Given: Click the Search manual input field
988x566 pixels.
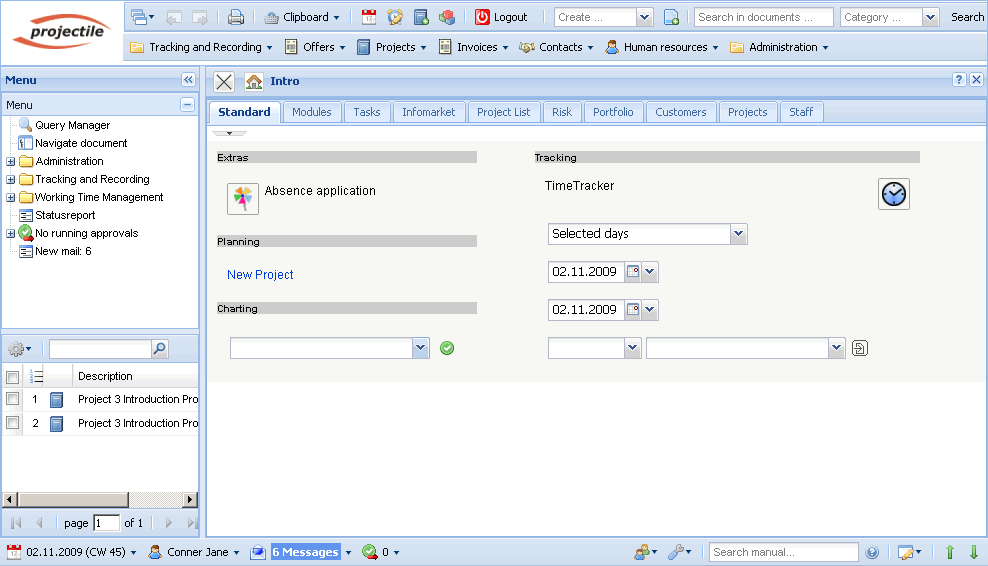Looking at the screenshot, I should click(x=783, y=552).
